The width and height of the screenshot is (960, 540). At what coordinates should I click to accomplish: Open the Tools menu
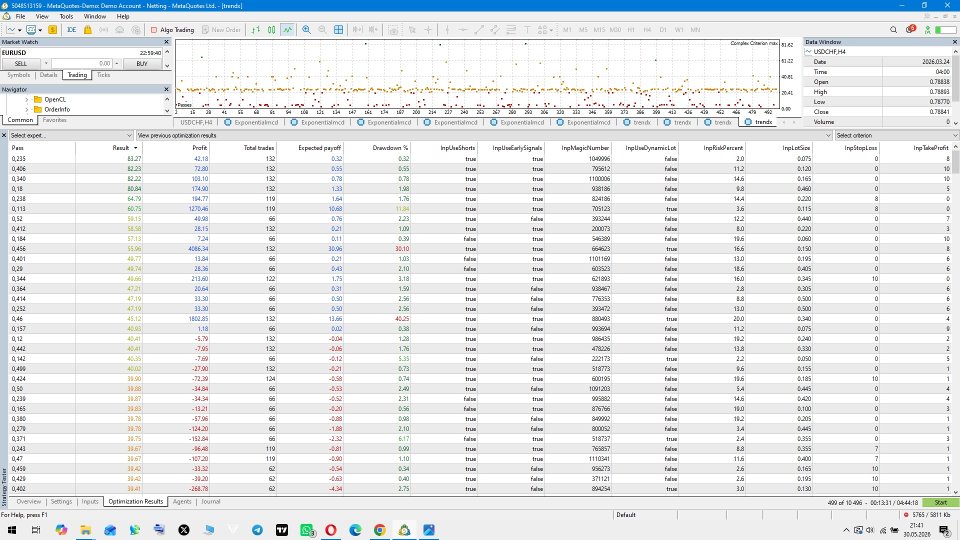pos(66,17)
